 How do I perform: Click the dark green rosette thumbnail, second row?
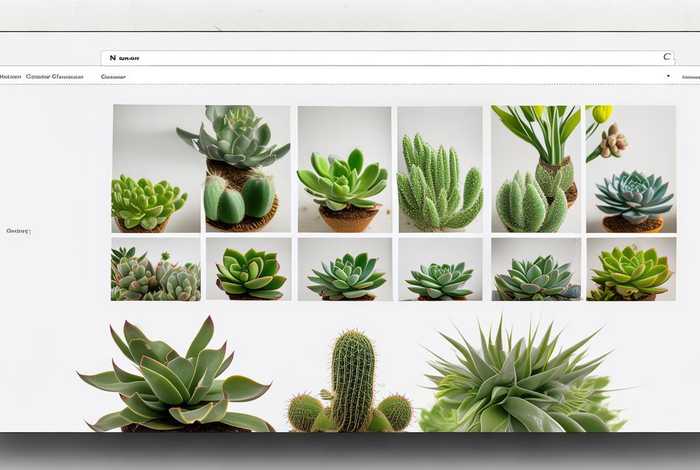pyautogui.click(x=248, y=269)
